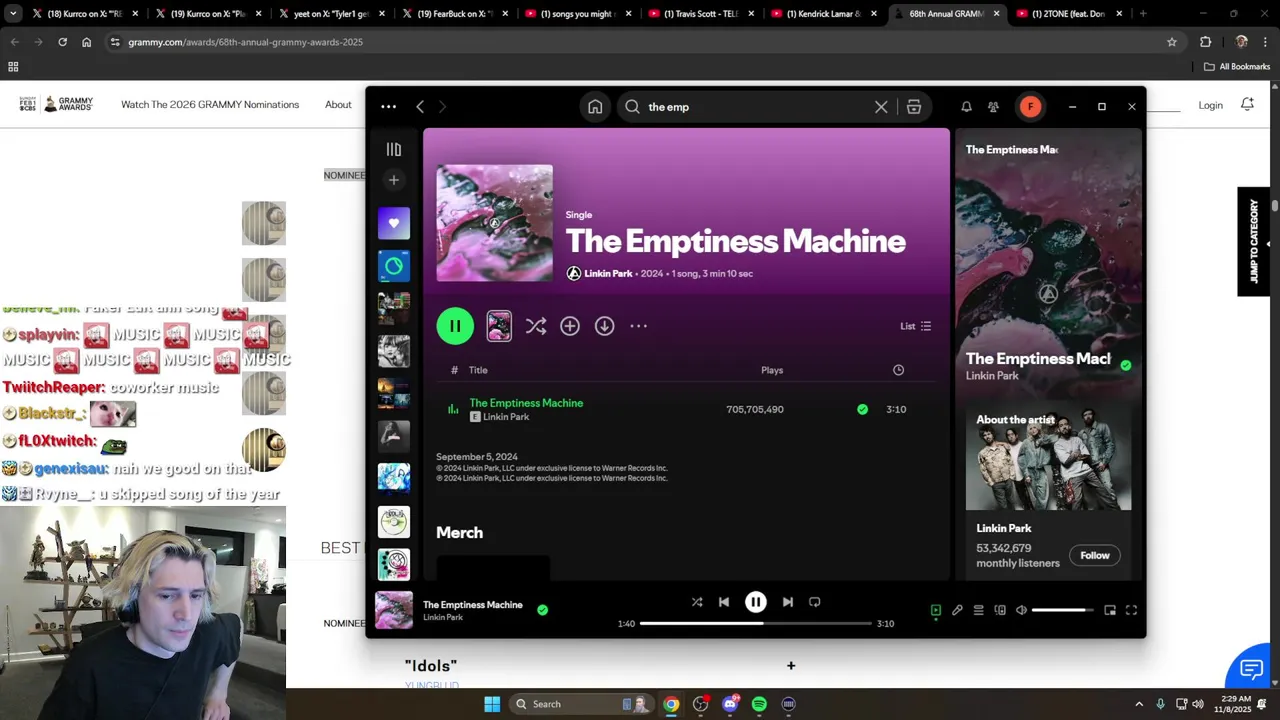Open Liked Songs in sidebar
Screen dimensions: 1280x720
pos(394,223)
